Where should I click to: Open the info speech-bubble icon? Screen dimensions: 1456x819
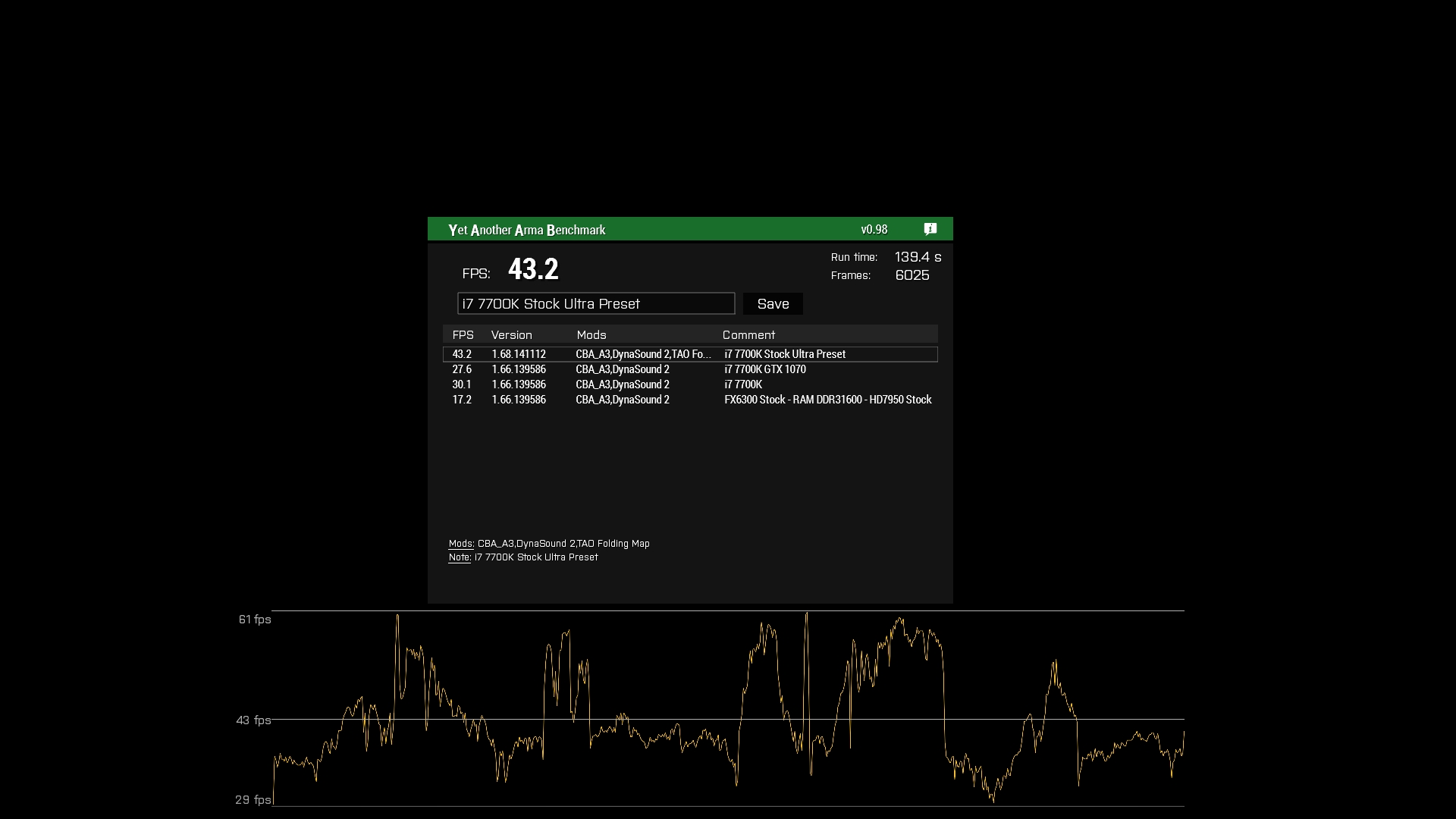(930, 229)
